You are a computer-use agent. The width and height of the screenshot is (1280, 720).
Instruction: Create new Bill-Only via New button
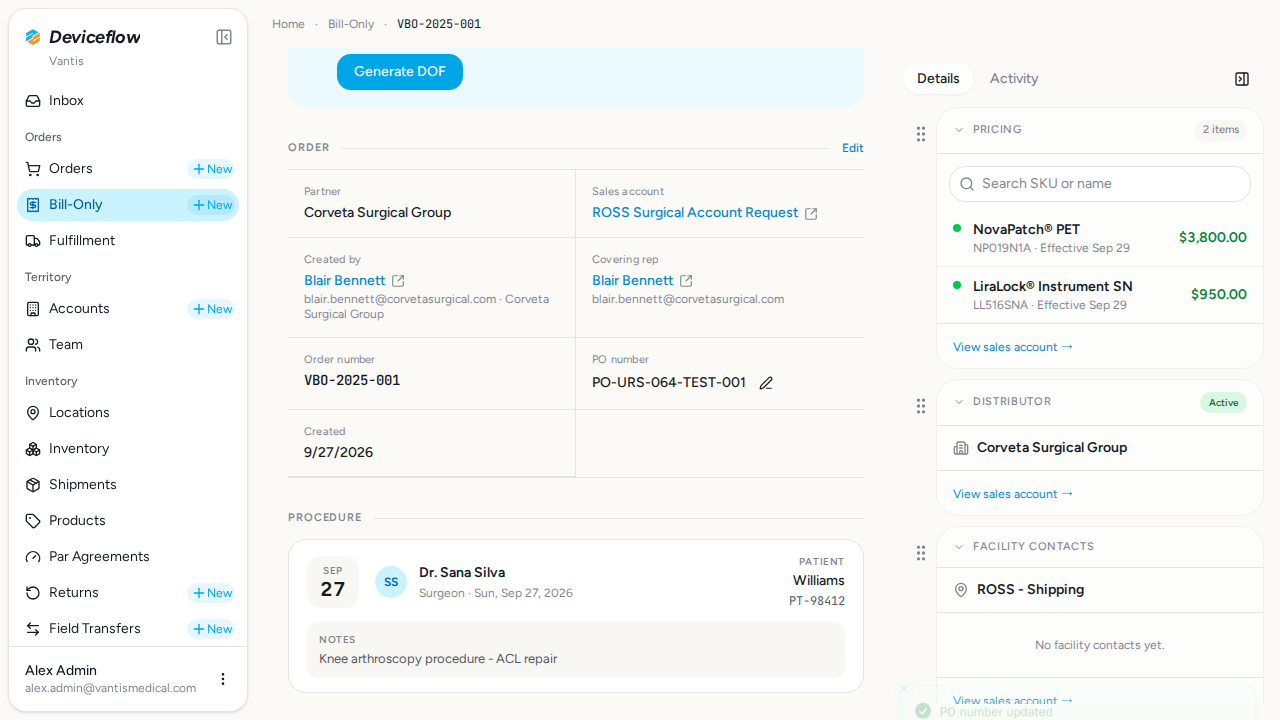tap(212, 205)
